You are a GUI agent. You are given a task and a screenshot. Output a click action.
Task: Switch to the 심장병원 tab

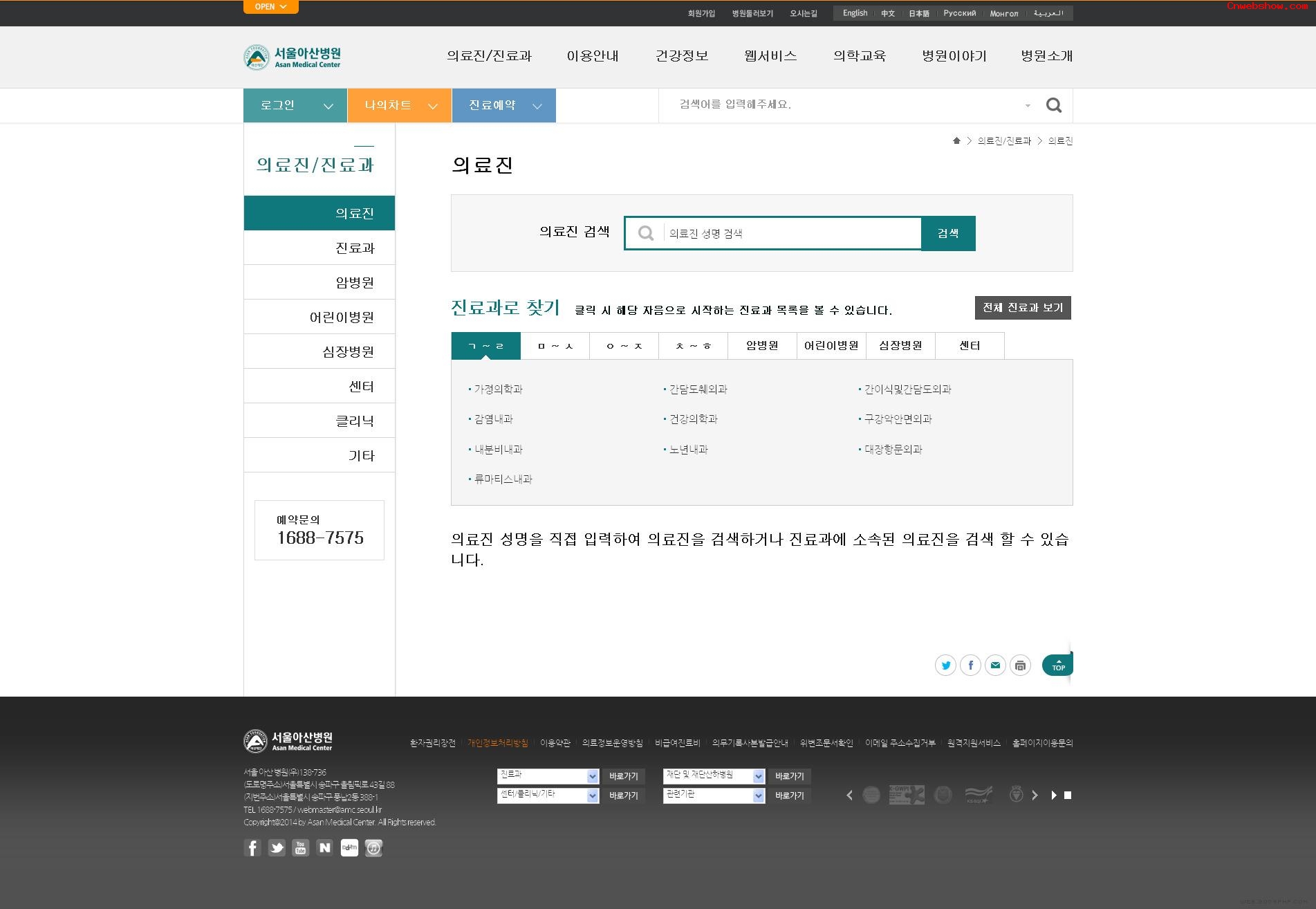[x=901, y=346]
